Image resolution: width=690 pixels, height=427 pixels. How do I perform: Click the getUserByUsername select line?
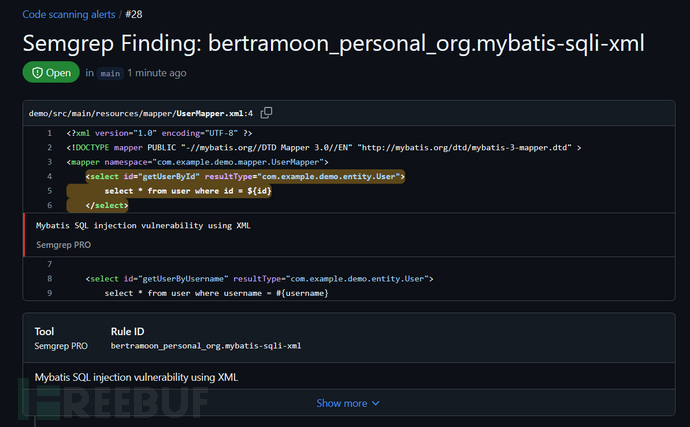pyautogui.click(x=259, y=278)
